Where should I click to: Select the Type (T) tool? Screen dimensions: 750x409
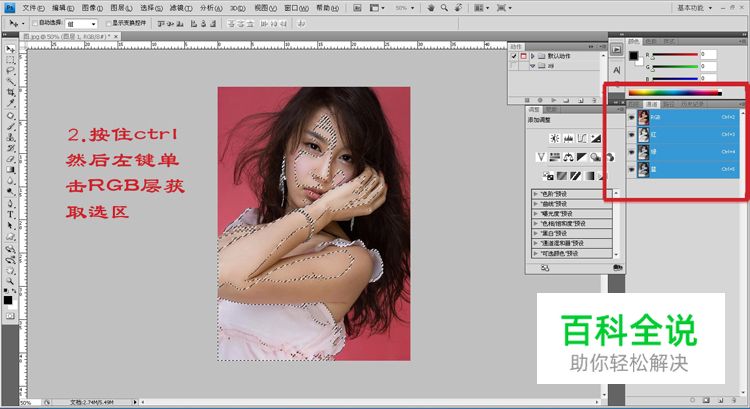tap(10, 213)
